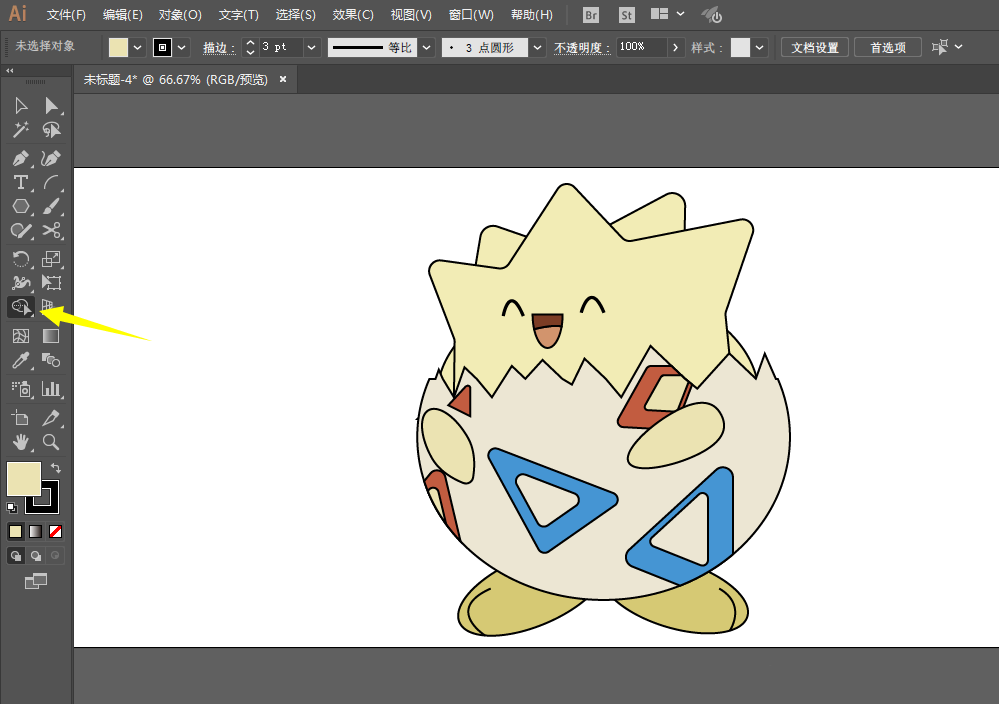Select the Eyedropper tool
Image resolution: width=999 pixels, height=704 pixels.
pos(21,361)
